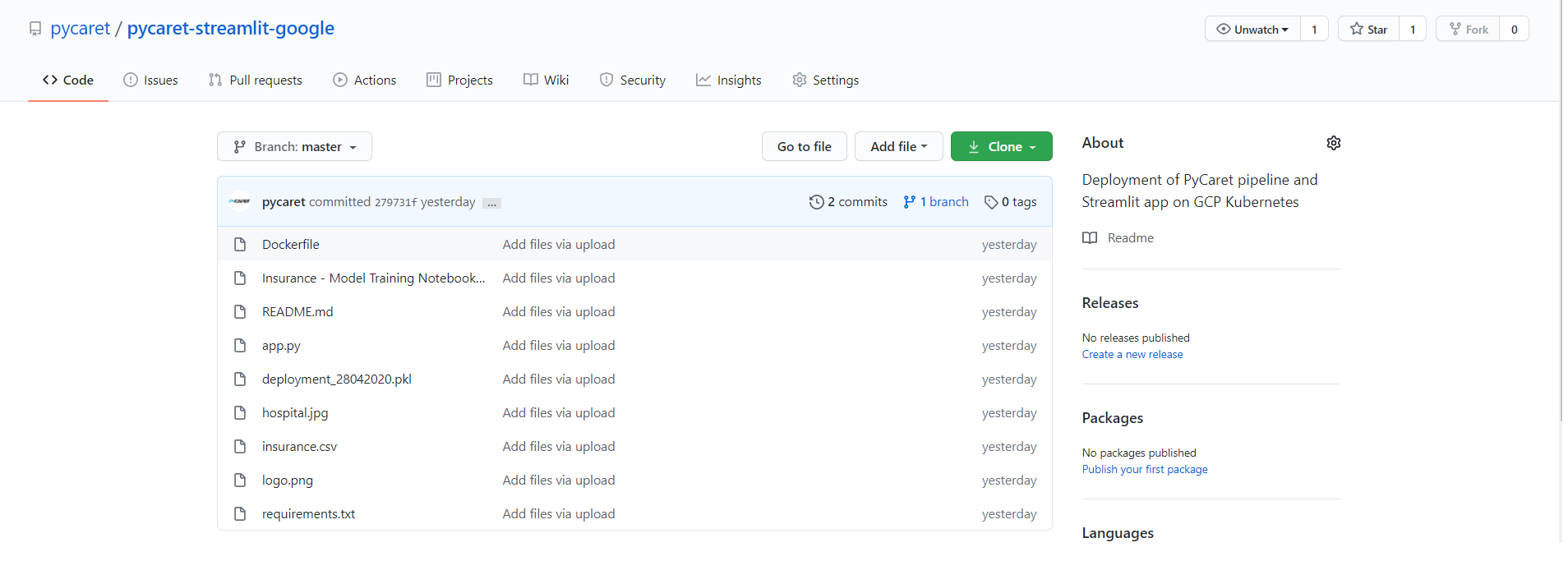Click file icon next to deployment_28042020.pkl
This screenshot has width=1568, height=561.
240,379
